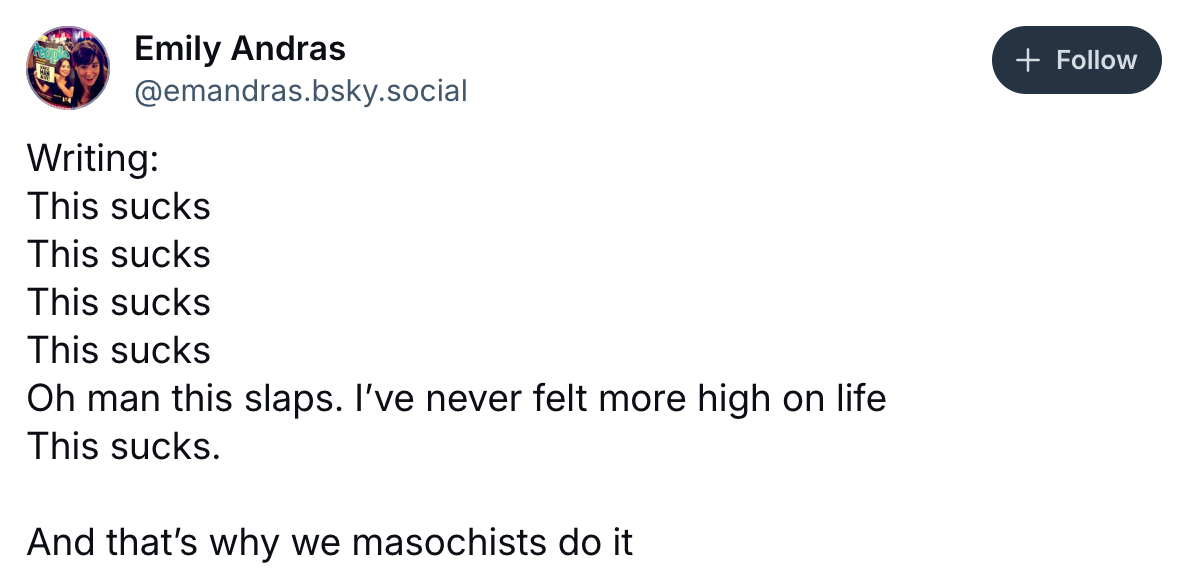The height and width of the screenshot is (584, 1180).
Task: Click the third 'This sucks' line
Action: coord(119,302)
